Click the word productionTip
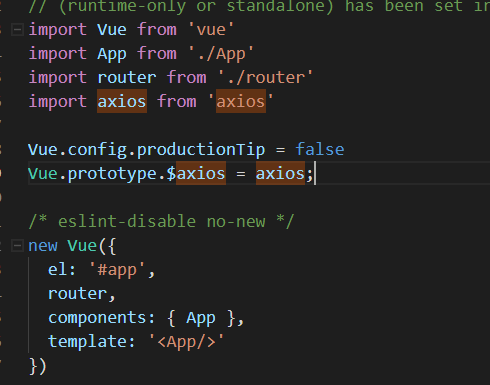The image size is (490, 385). 201,150
